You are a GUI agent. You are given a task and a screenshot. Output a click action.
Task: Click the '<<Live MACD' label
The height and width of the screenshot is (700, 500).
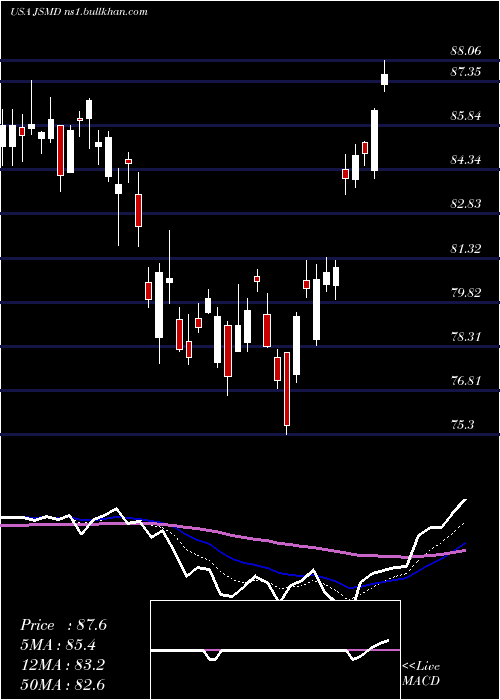point(421,674)
